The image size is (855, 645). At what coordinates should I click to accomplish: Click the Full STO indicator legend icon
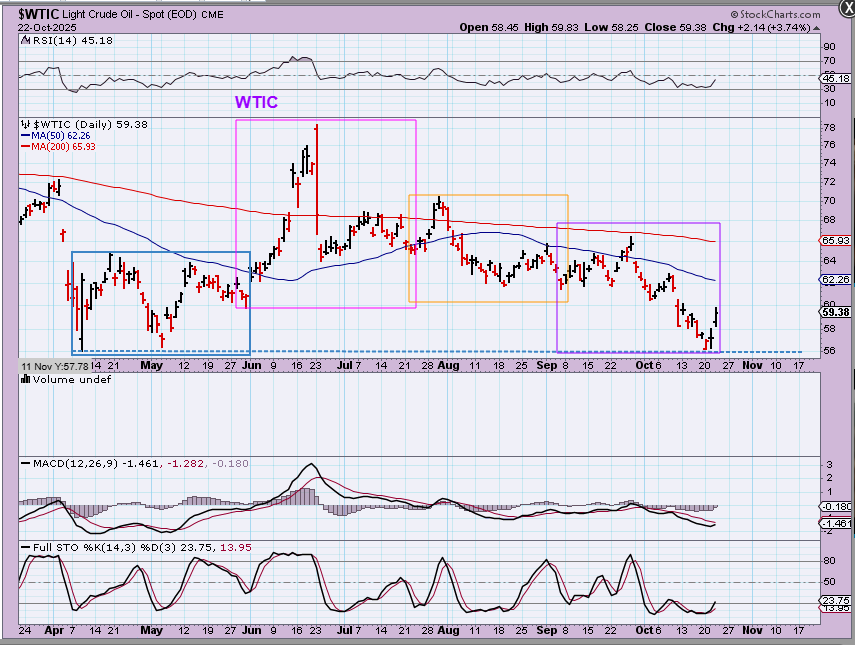[x=23, y=549]
